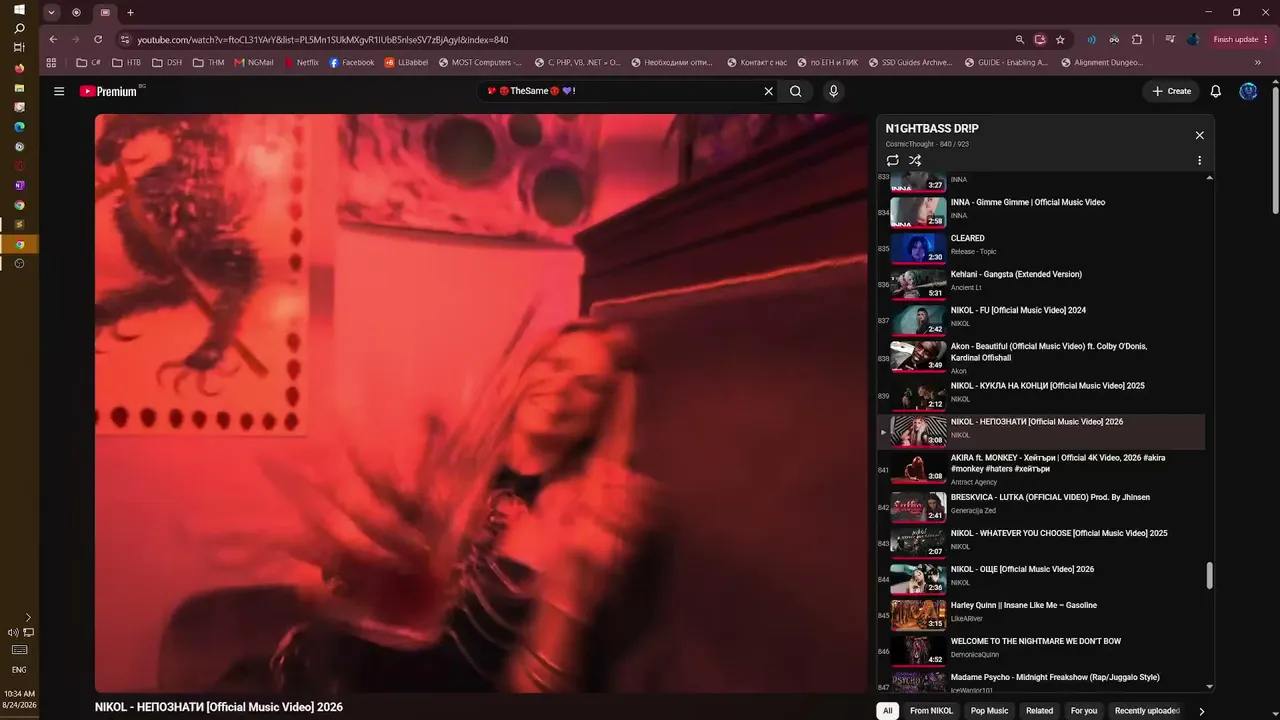The height and width of the screenshot is (720, 1280).
Task: Open browser profile avatar
Action: click(1193, 40)
